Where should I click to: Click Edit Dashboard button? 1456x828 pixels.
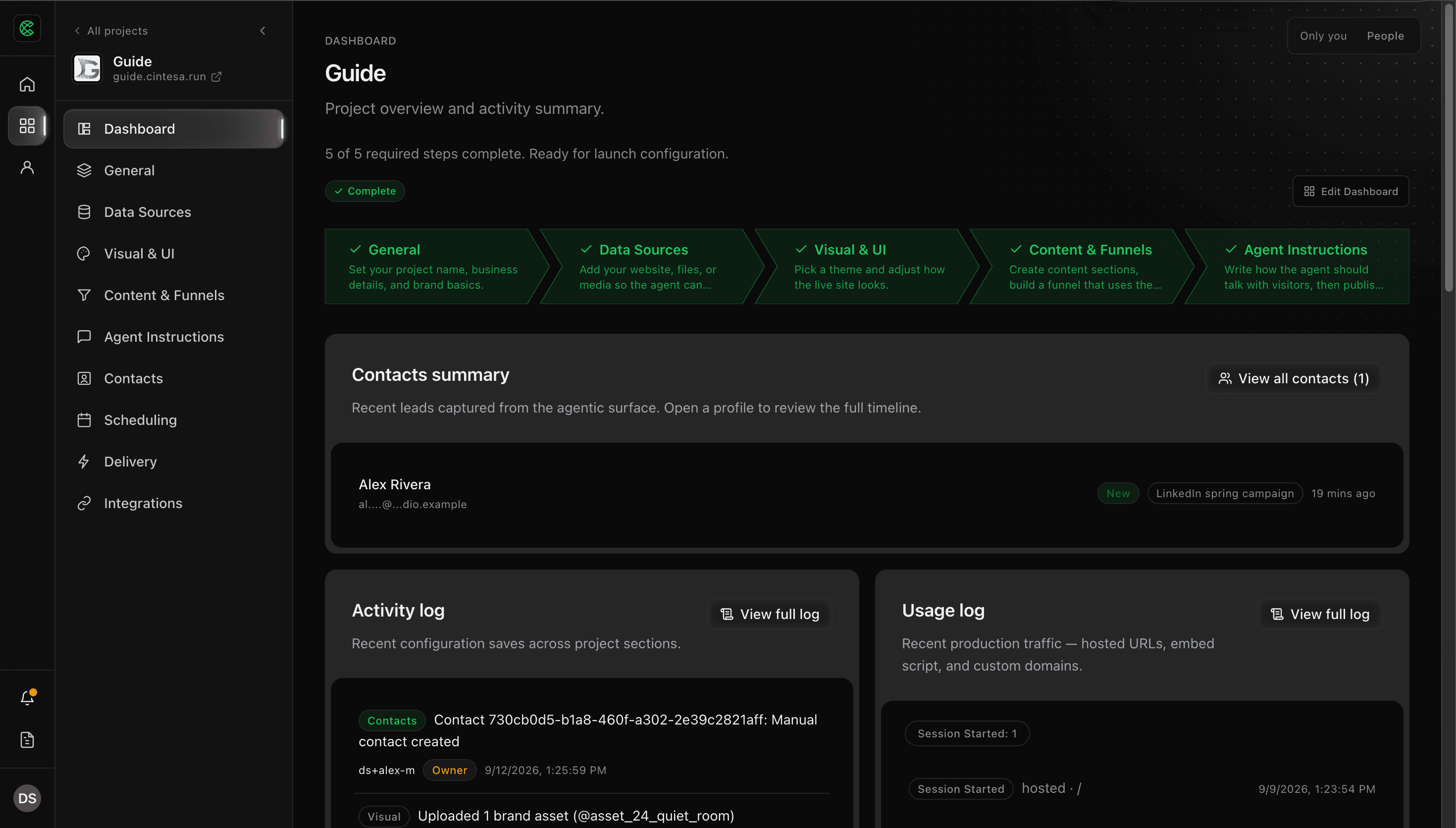coord(1351,191)
